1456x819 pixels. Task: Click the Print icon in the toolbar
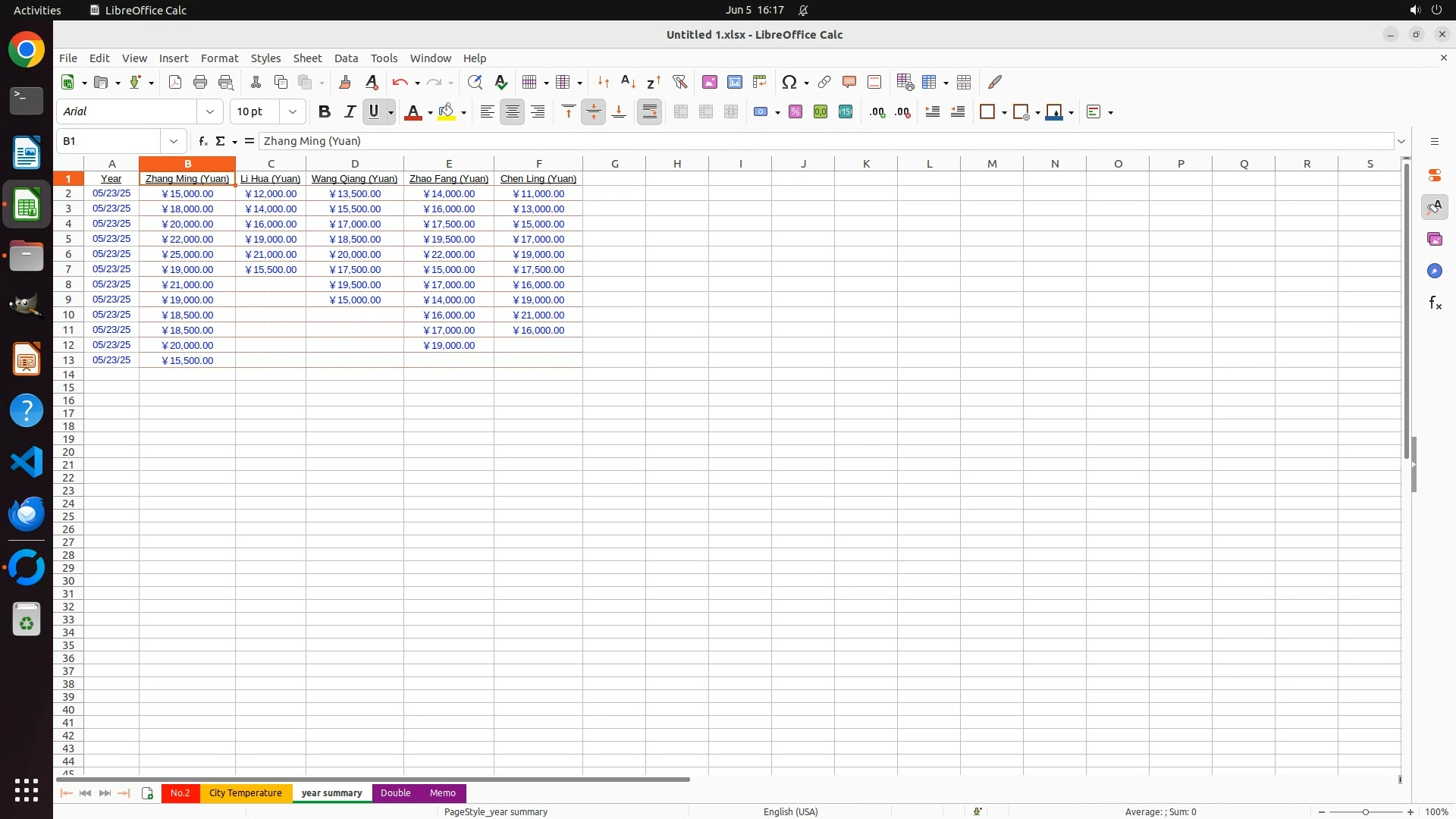pyautogui.click(x=200, y=82)
